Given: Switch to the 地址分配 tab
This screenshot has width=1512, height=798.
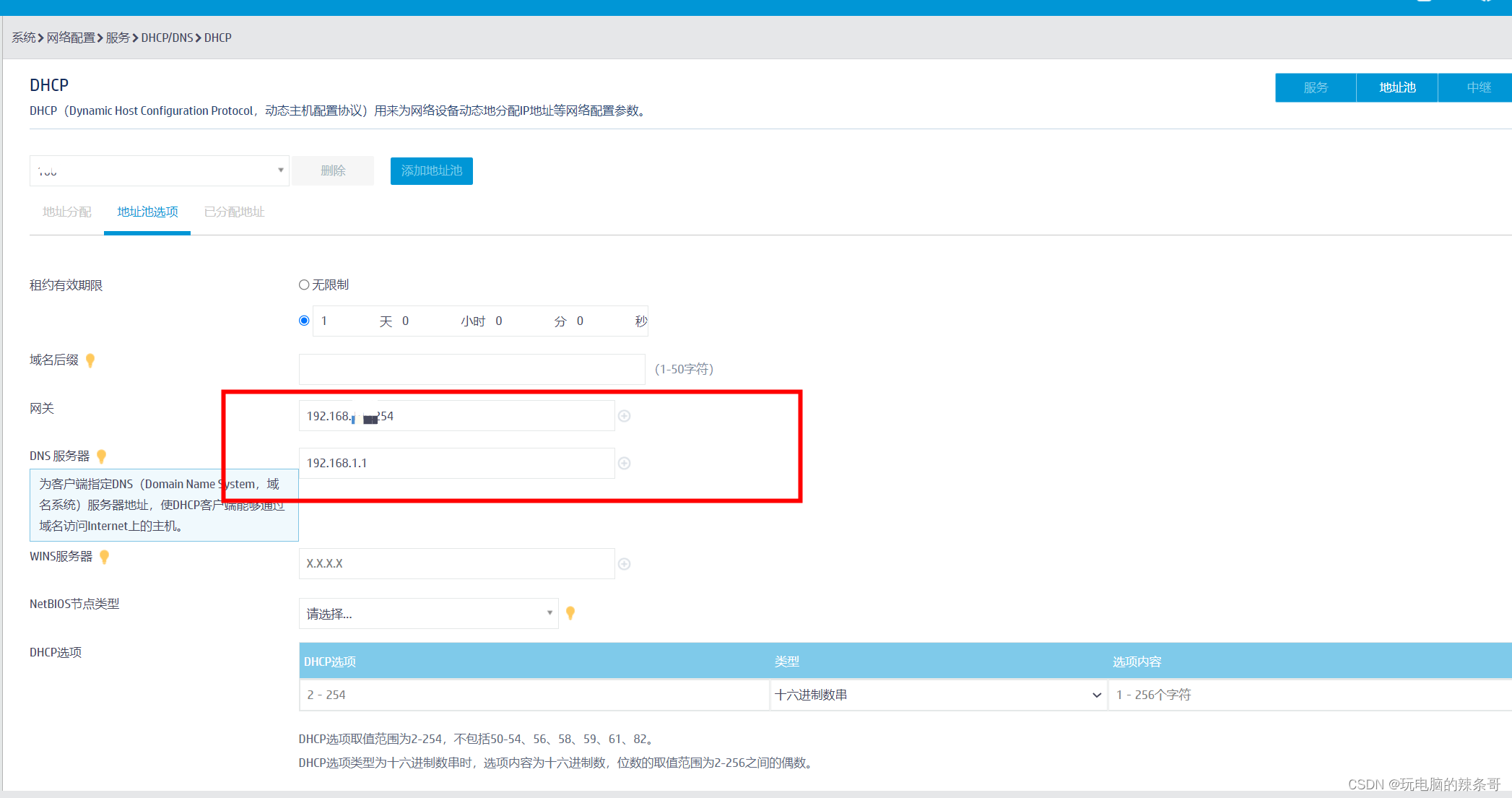Looking at the screenshot, I should point(66,212).
